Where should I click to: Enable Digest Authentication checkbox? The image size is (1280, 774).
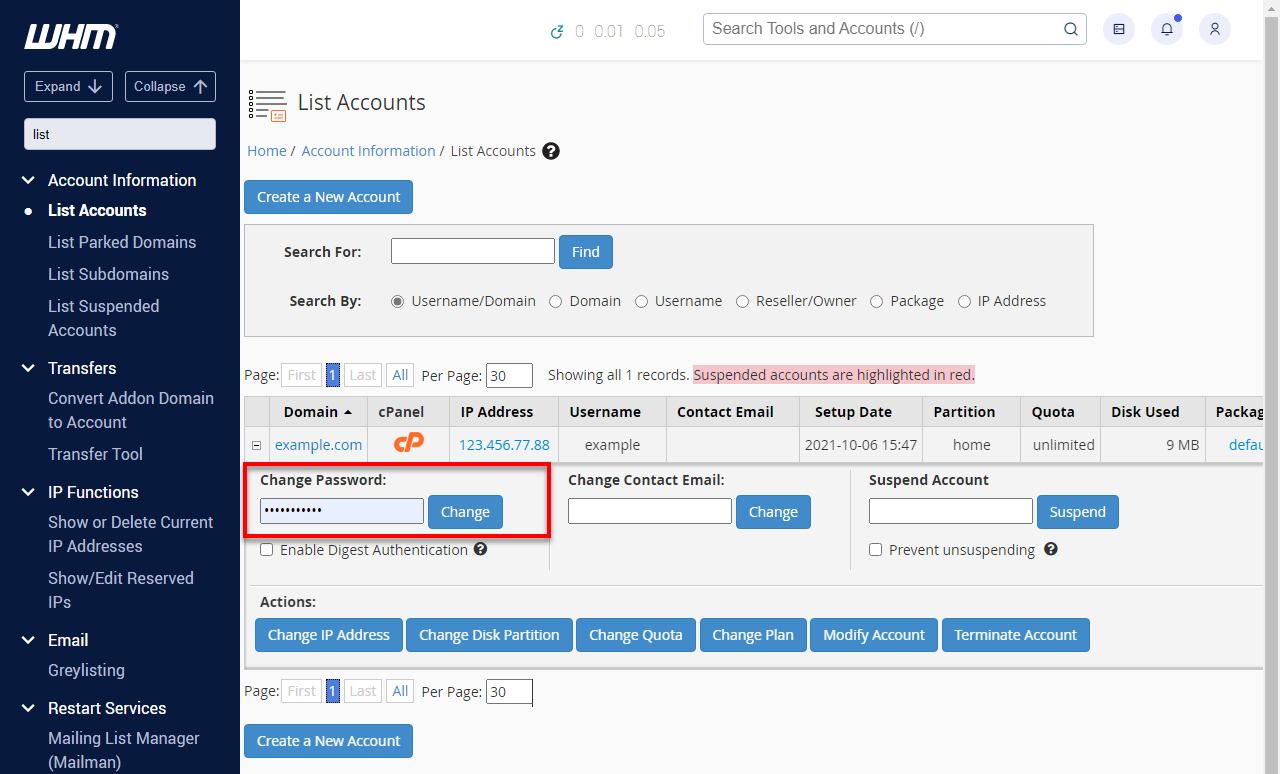pos(266,549)
